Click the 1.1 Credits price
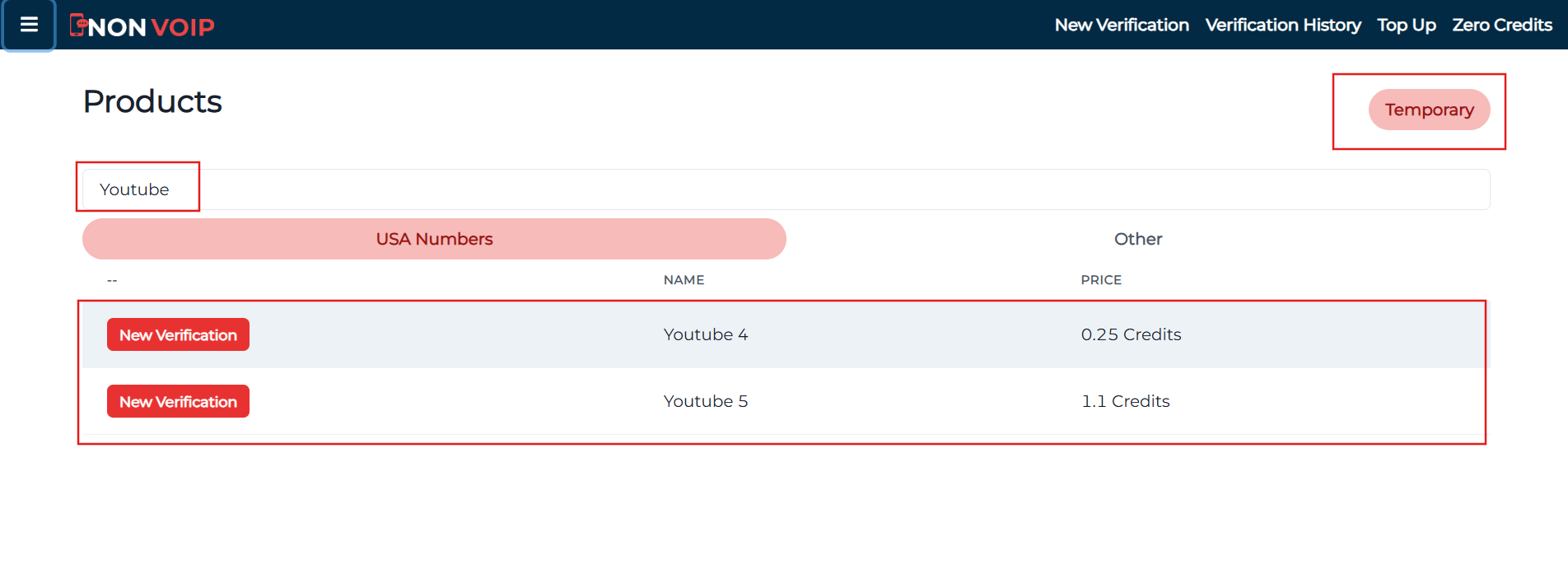1568x570 pixels. (x=1125, y=401)
